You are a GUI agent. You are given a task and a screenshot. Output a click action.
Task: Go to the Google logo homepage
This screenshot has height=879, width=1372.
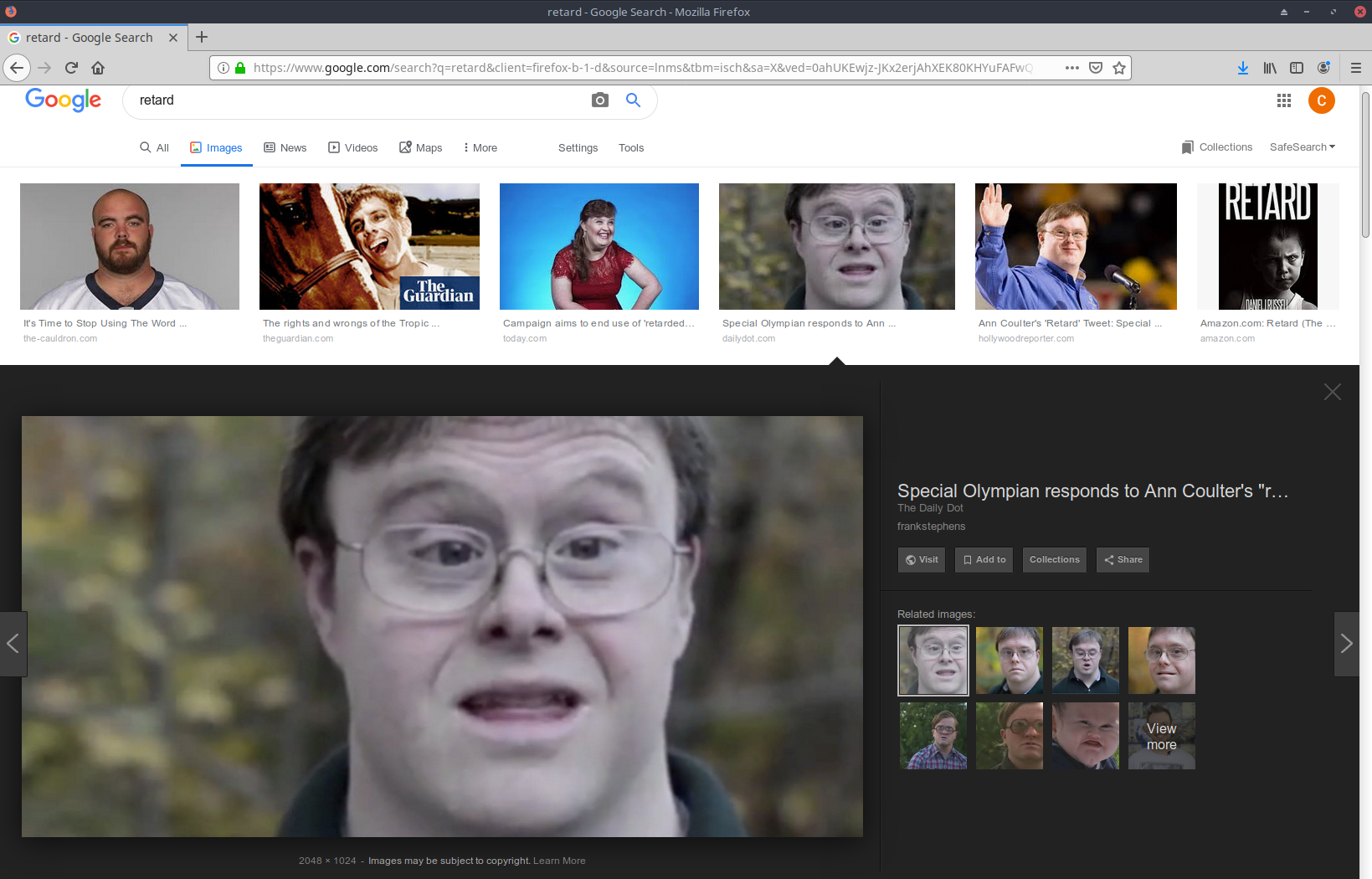(64, 100)
